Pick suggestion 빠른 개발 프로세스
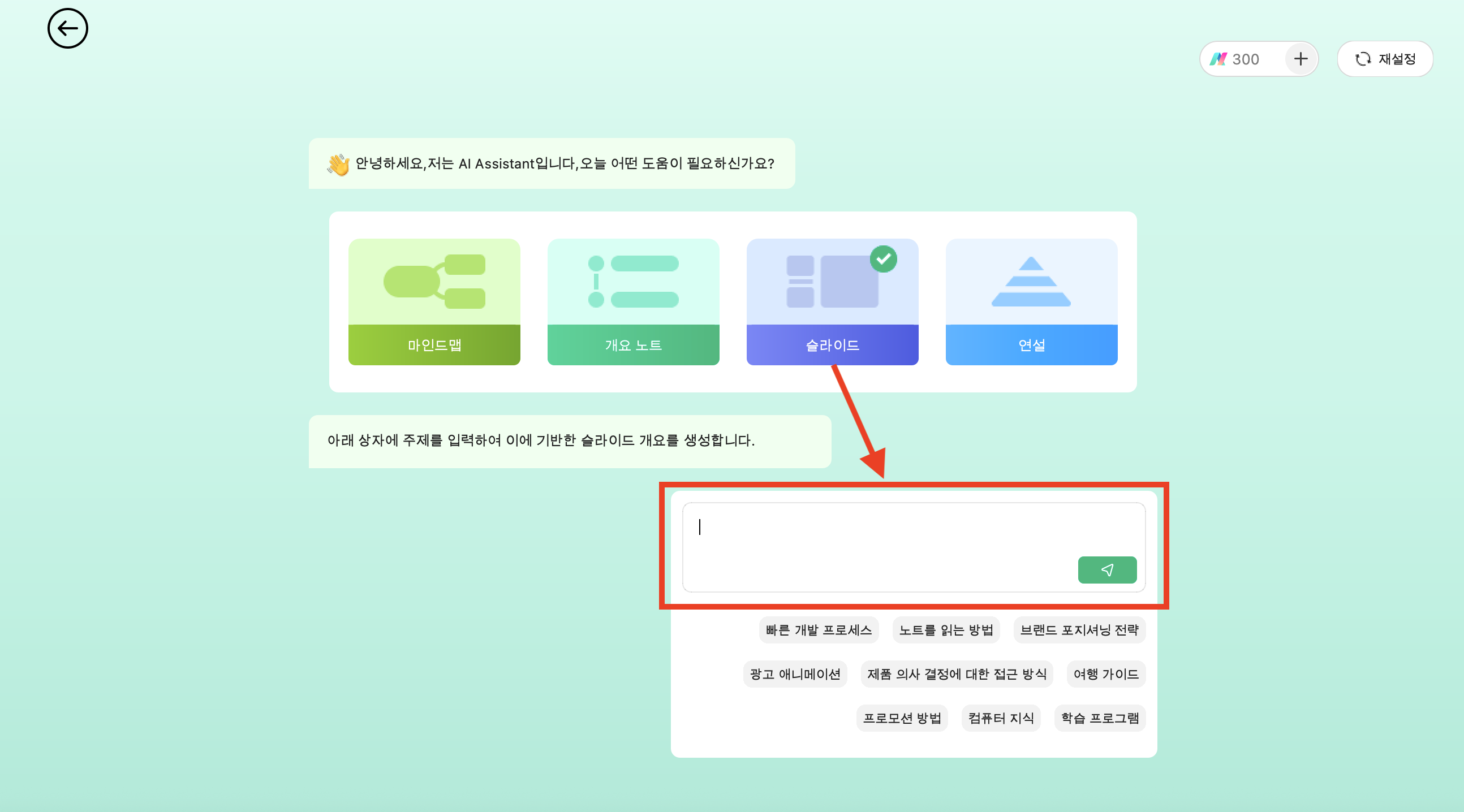The height and width of the screenshot is (812, 1464). tap(819, 630)
